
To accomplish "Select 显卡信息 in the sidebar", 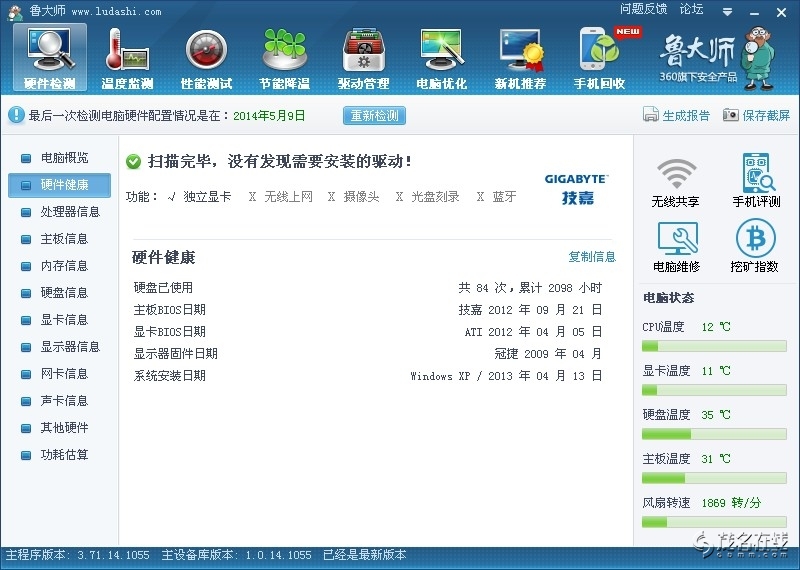I will [59, 320].
